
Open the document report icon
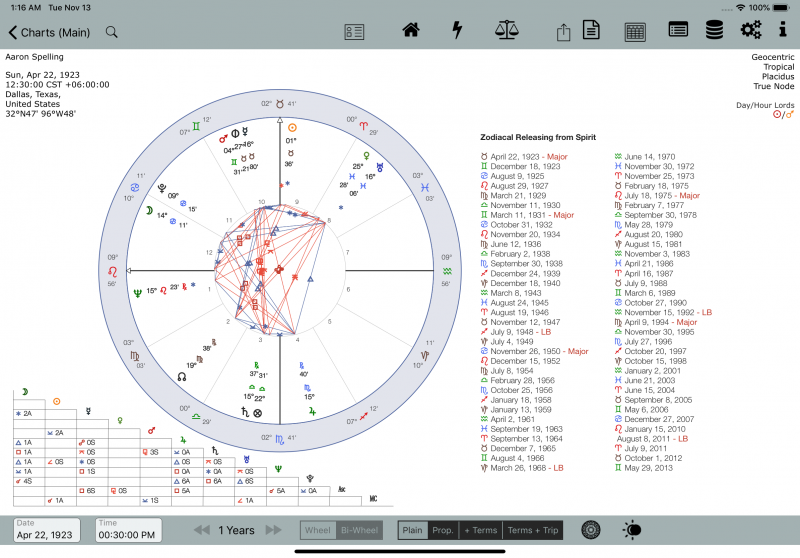click(591, 30)
